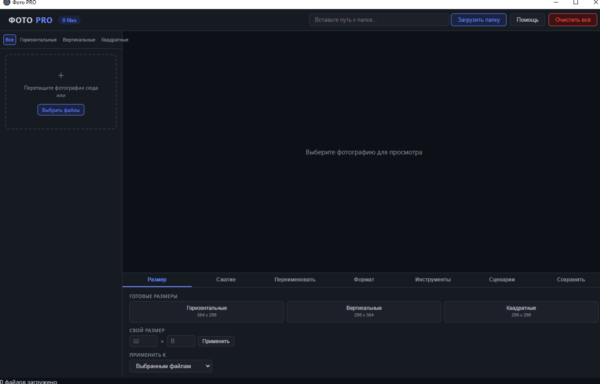Screen dimensions: 600x384
Task: Choose the Вертикальные 256 x 384 preset
Action: (x=364, y=311)
